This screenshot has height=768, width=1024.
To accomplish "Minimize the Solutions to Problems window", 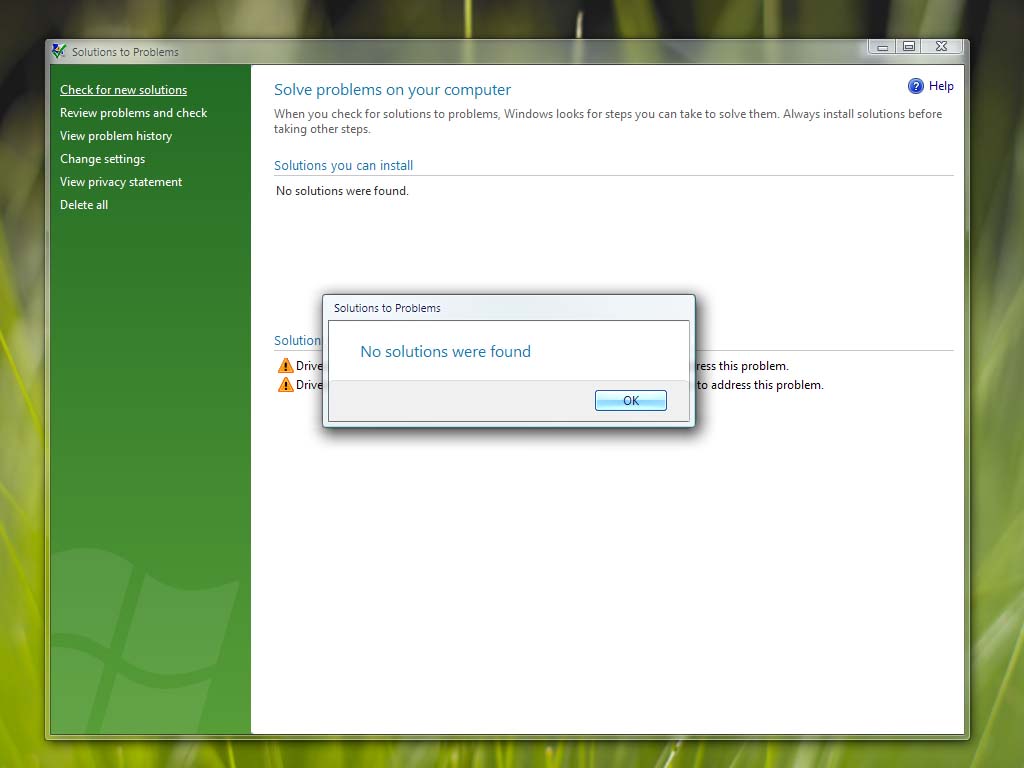I will tap(882, 46).
